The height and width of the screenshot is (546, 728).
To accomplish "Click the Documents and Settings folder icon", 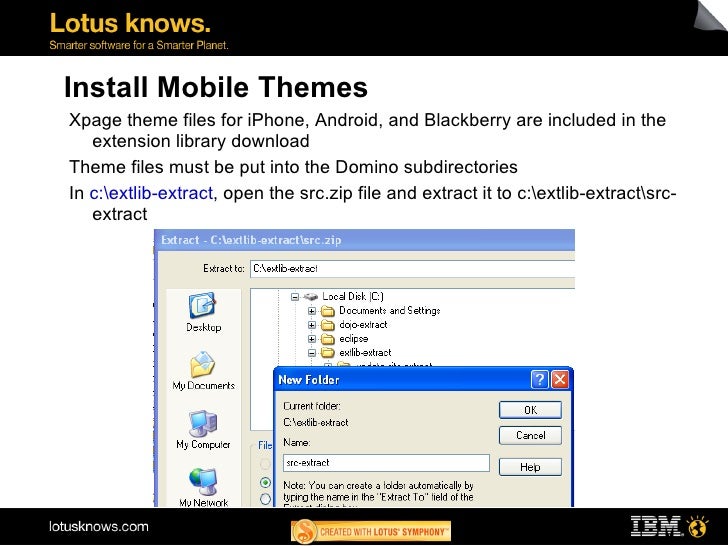I will (x=328, y=311).
